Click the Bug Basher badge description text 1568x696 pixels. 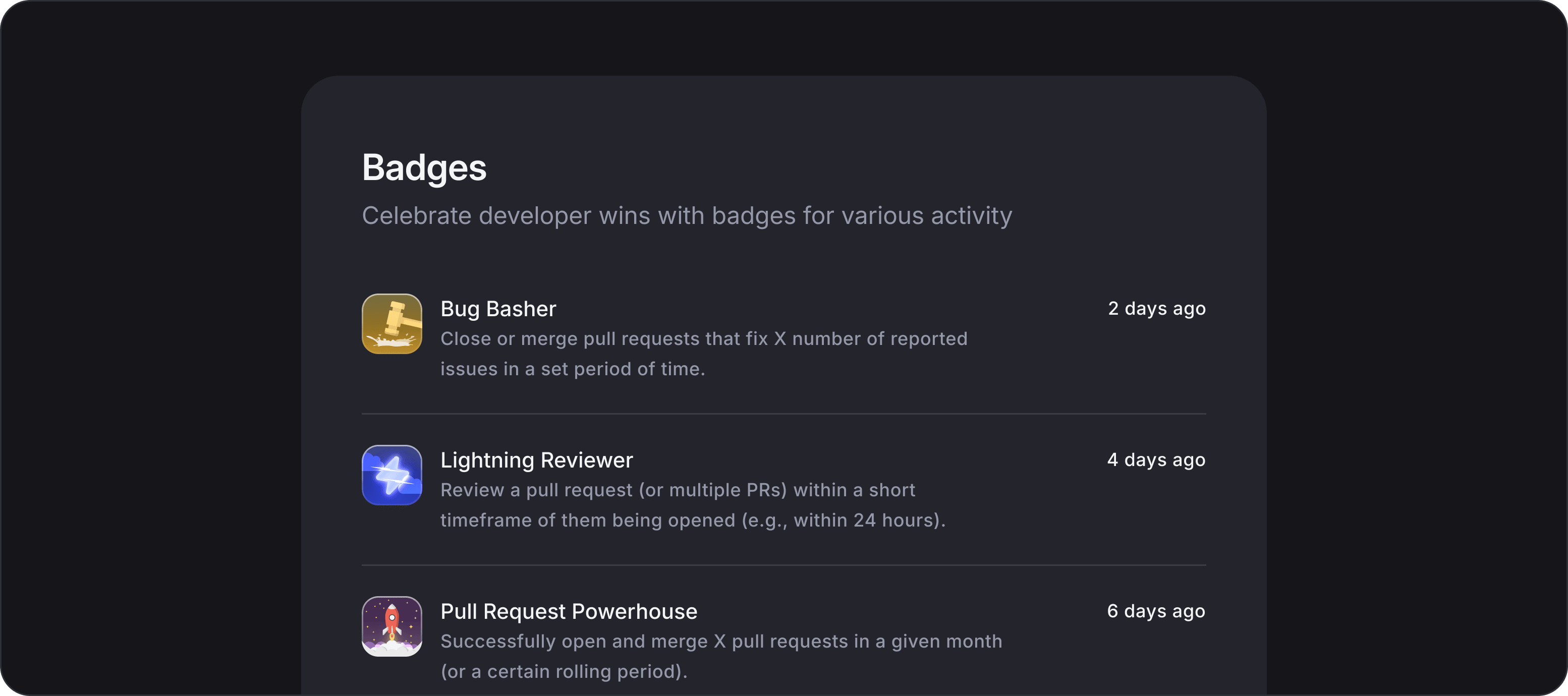click(x=704, y=353)
